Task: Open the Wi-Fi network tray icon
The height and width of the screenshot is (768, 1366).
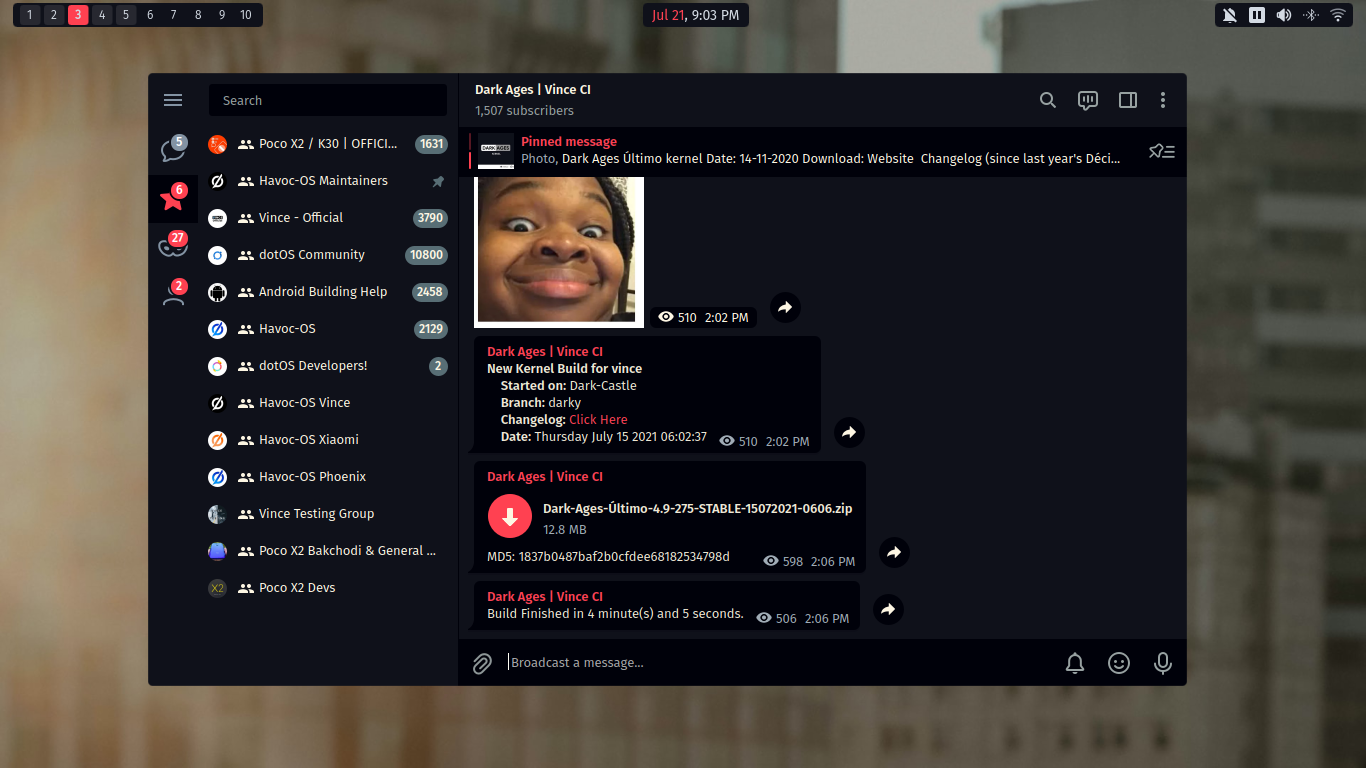Action: click(1338, 15)
